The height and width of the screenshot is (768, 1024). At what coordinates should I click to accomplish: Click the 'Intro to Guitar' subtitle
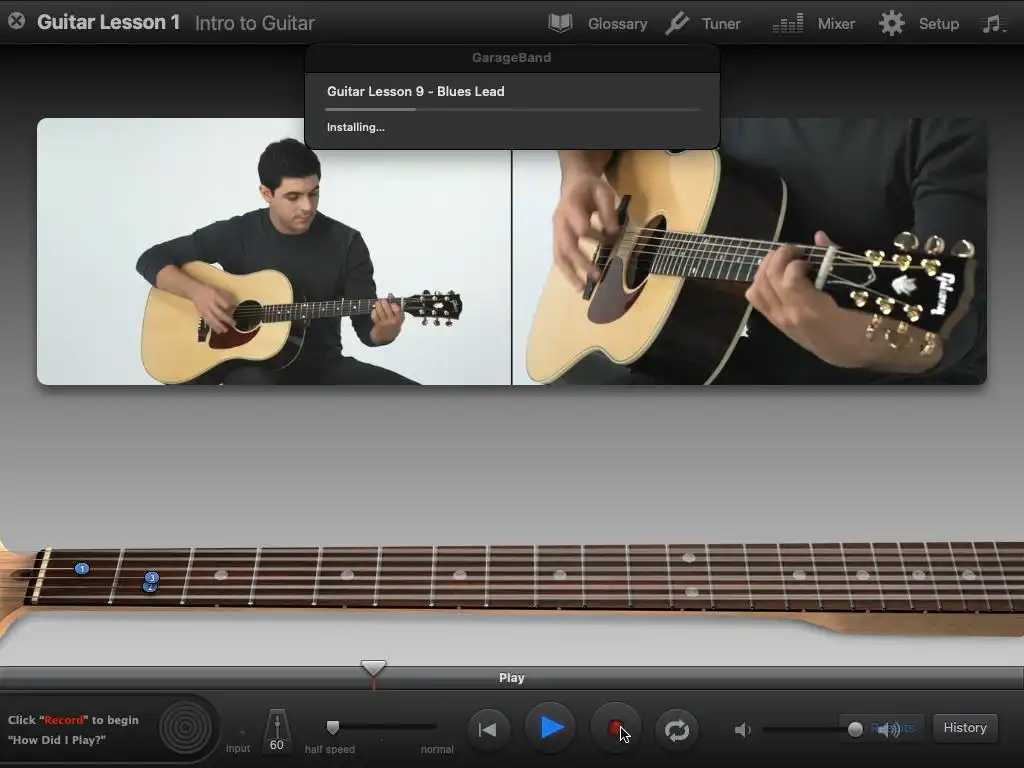pyautogui.click(x=255, y=24)
